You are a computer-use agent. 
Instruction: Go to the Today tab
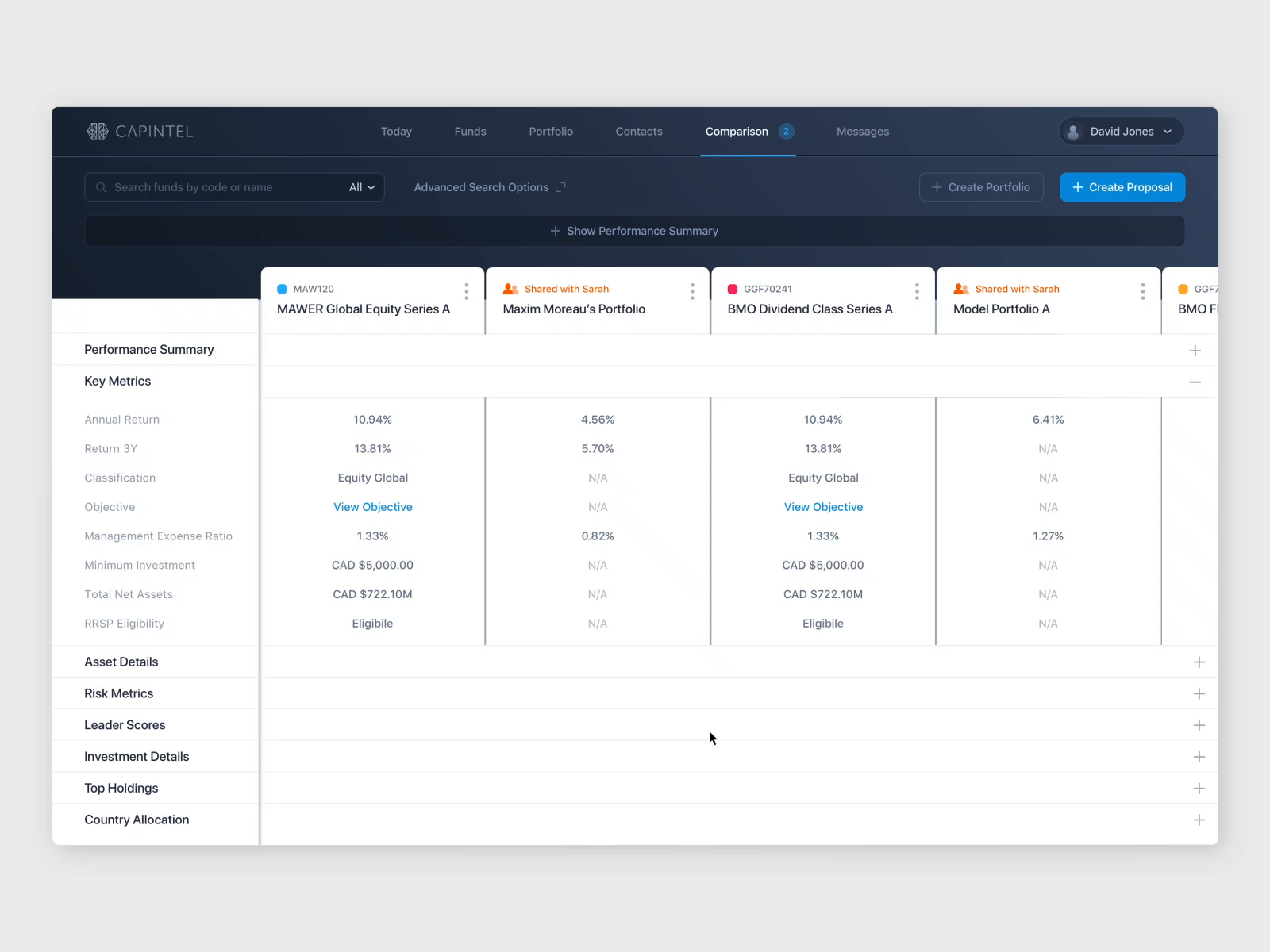click(x=396, y=132)
